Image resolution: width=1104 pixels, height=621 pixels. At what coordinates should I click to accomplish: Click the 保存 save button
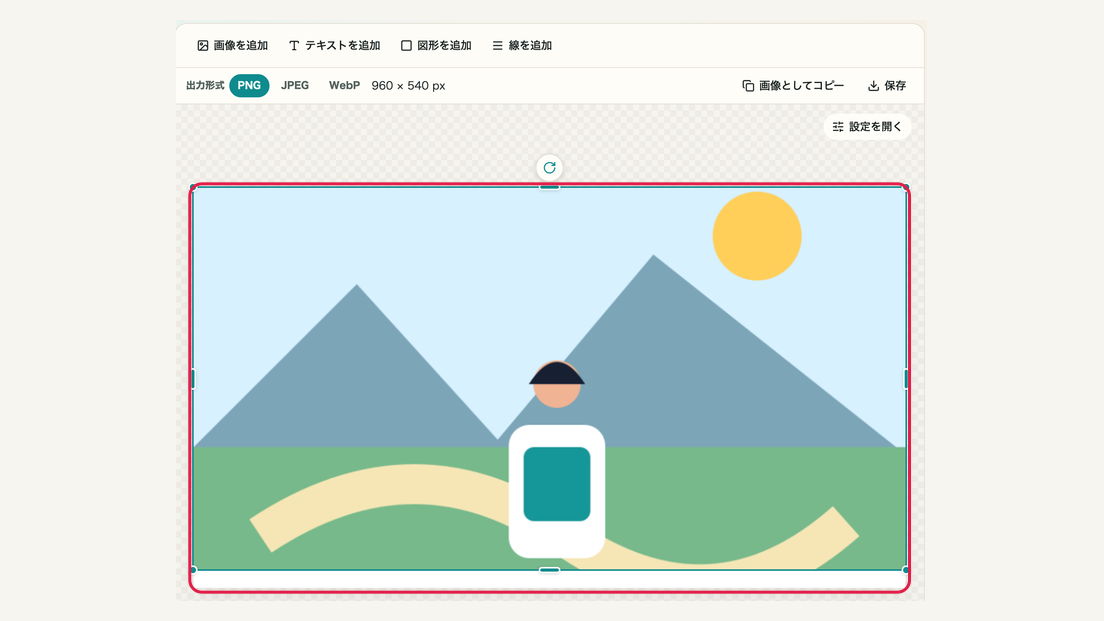coord(886,85)
